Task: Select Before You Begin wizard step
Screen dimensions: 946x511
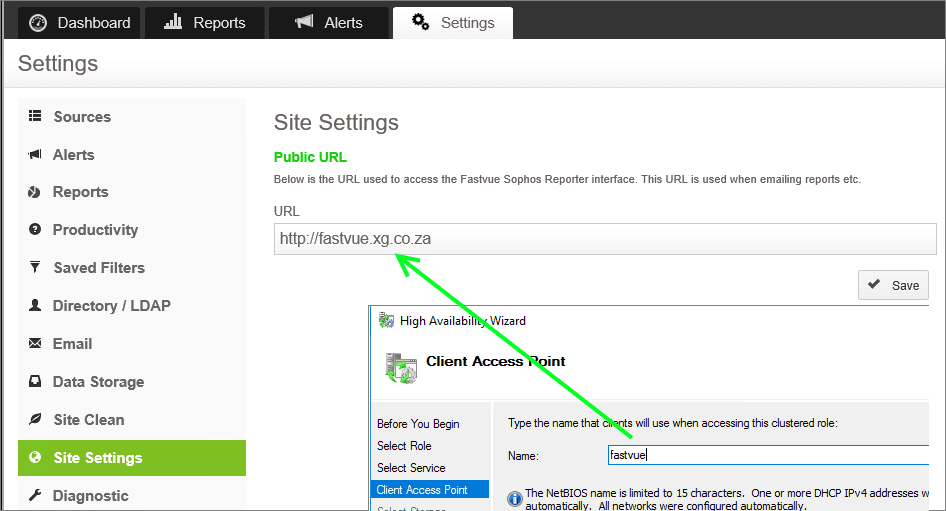Action: click(418, 424)
